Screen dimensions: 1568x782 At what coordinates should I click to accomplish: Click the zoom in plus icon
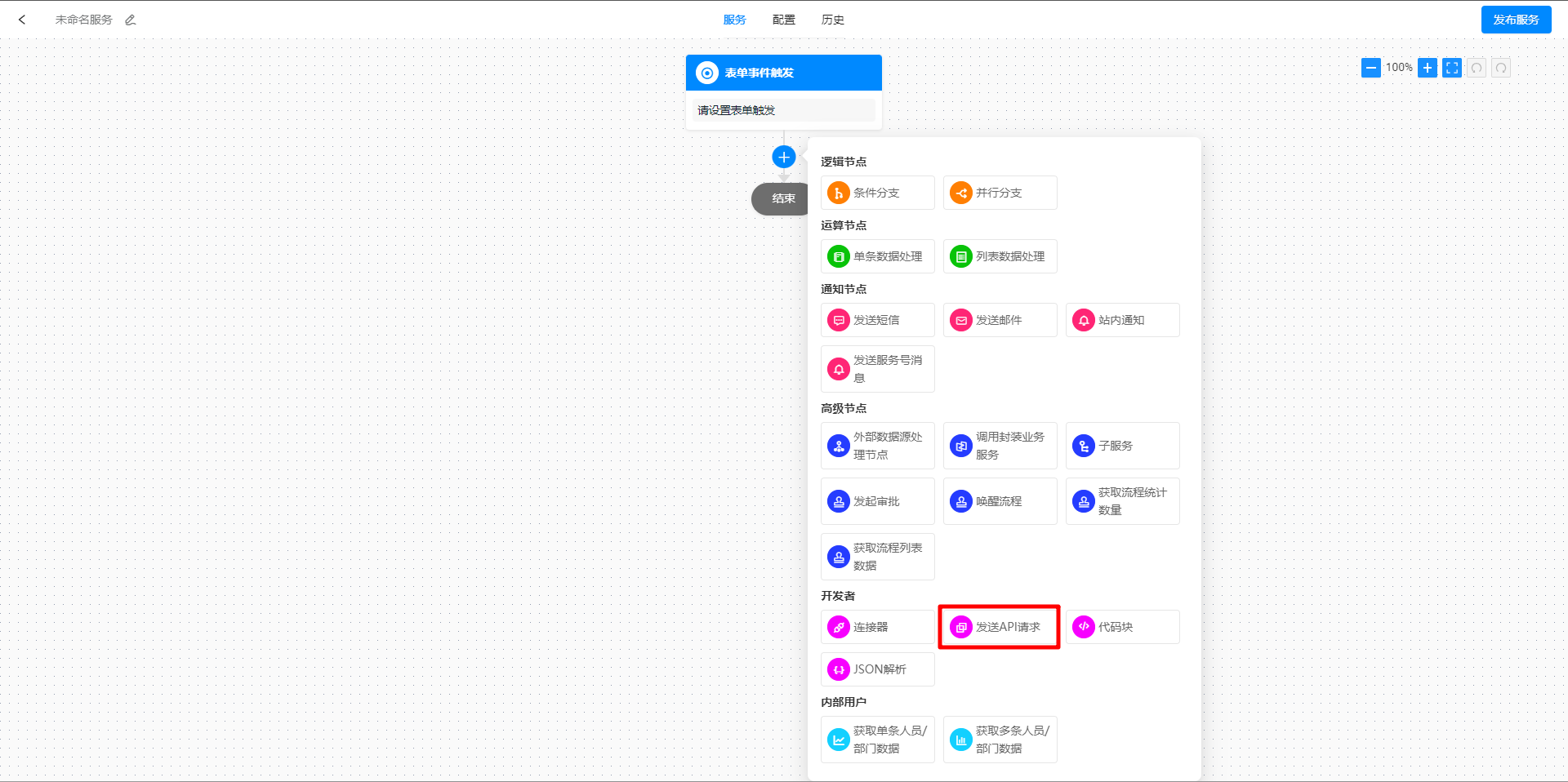1427,68
